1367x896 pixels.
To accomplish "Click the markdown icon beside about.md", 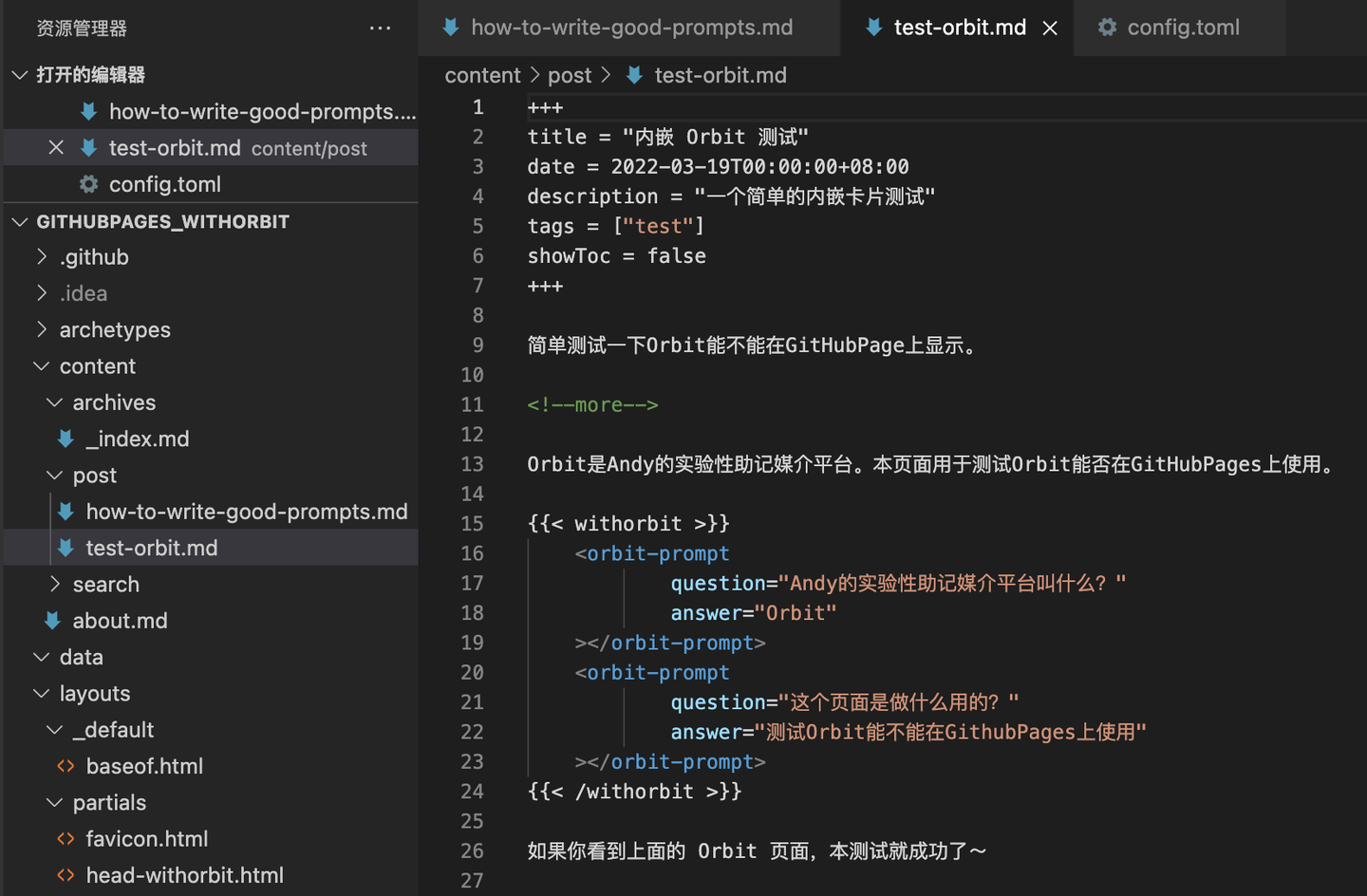I will (52, 621).
